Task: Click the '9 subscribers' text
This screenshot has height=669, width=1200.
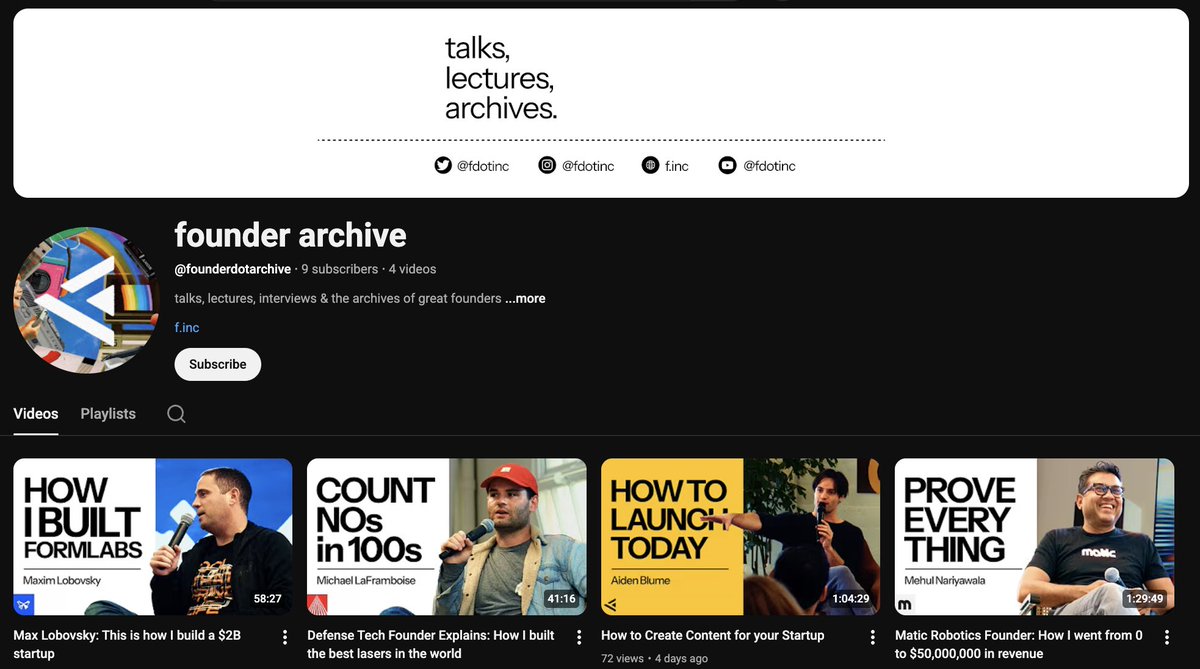Action: 340,269
